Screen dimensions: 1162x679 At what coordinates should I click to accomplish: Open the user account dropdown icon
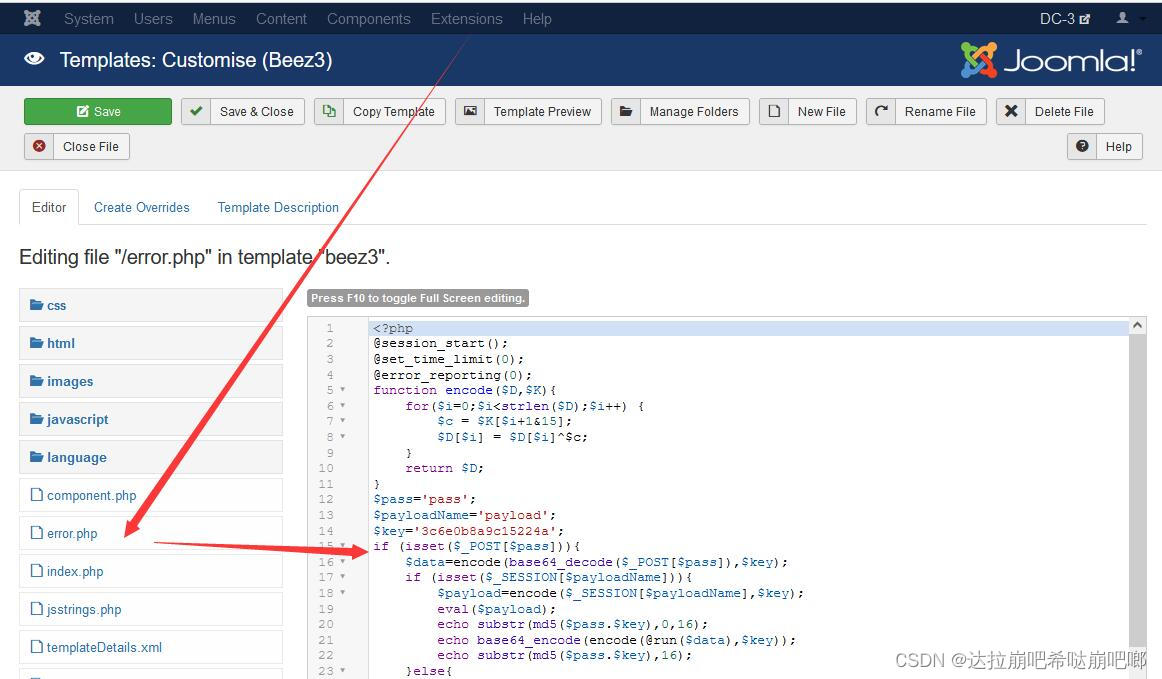(1123, 18)
